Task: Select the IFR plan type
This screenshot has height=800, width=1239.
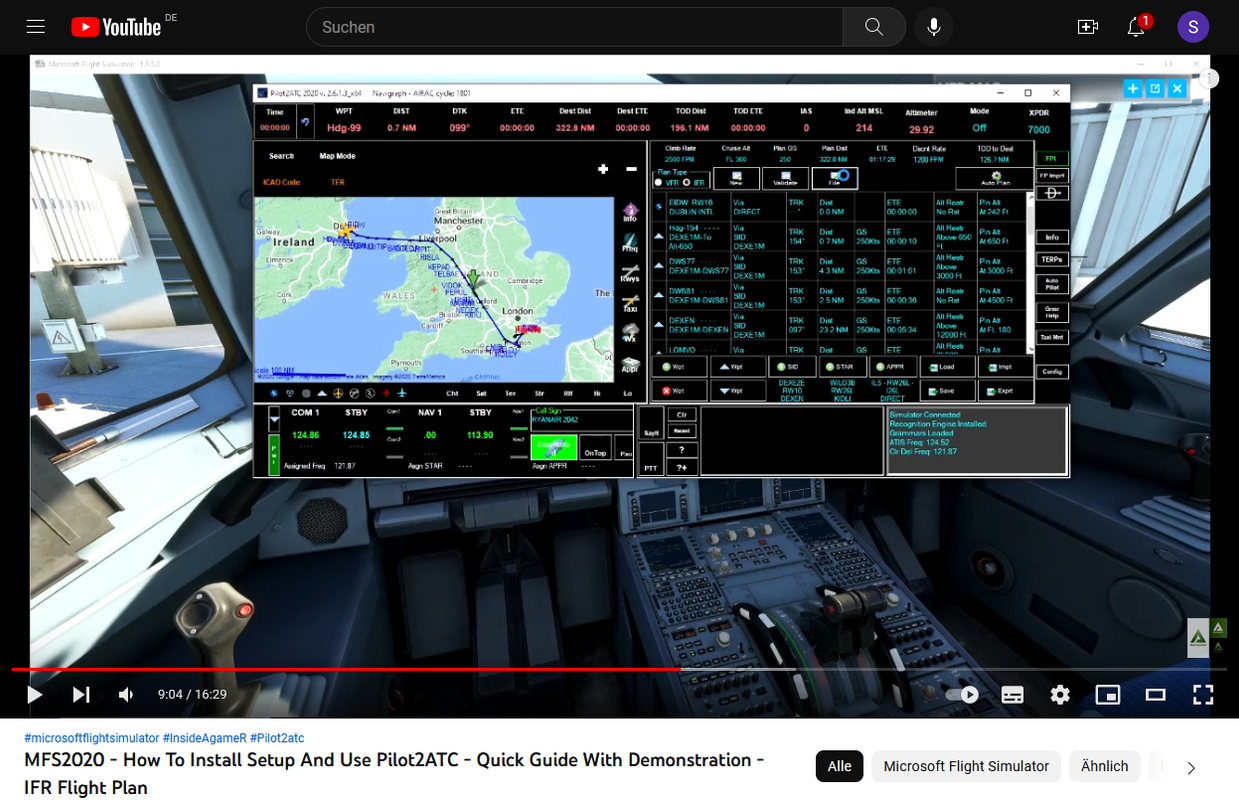Action: pyautogui.click(x=686, y=182)
